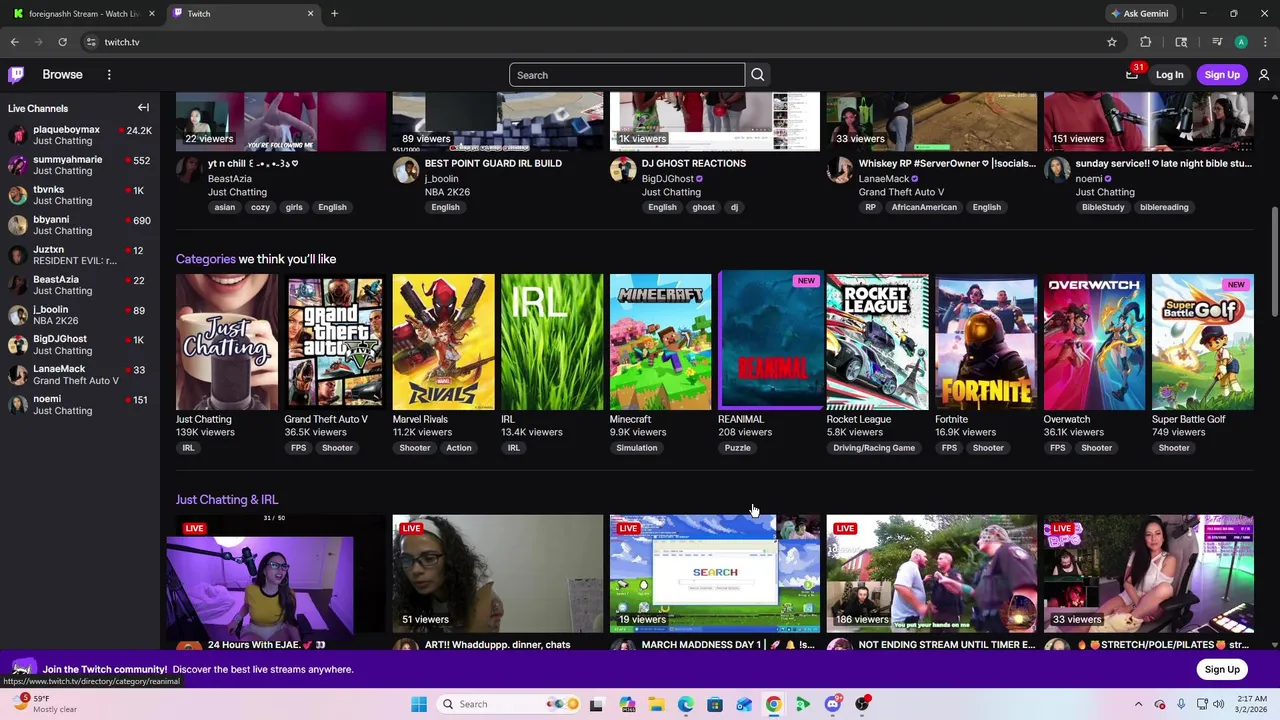
Task: Open bbyanni channel in sidebar
Action: 80,225
